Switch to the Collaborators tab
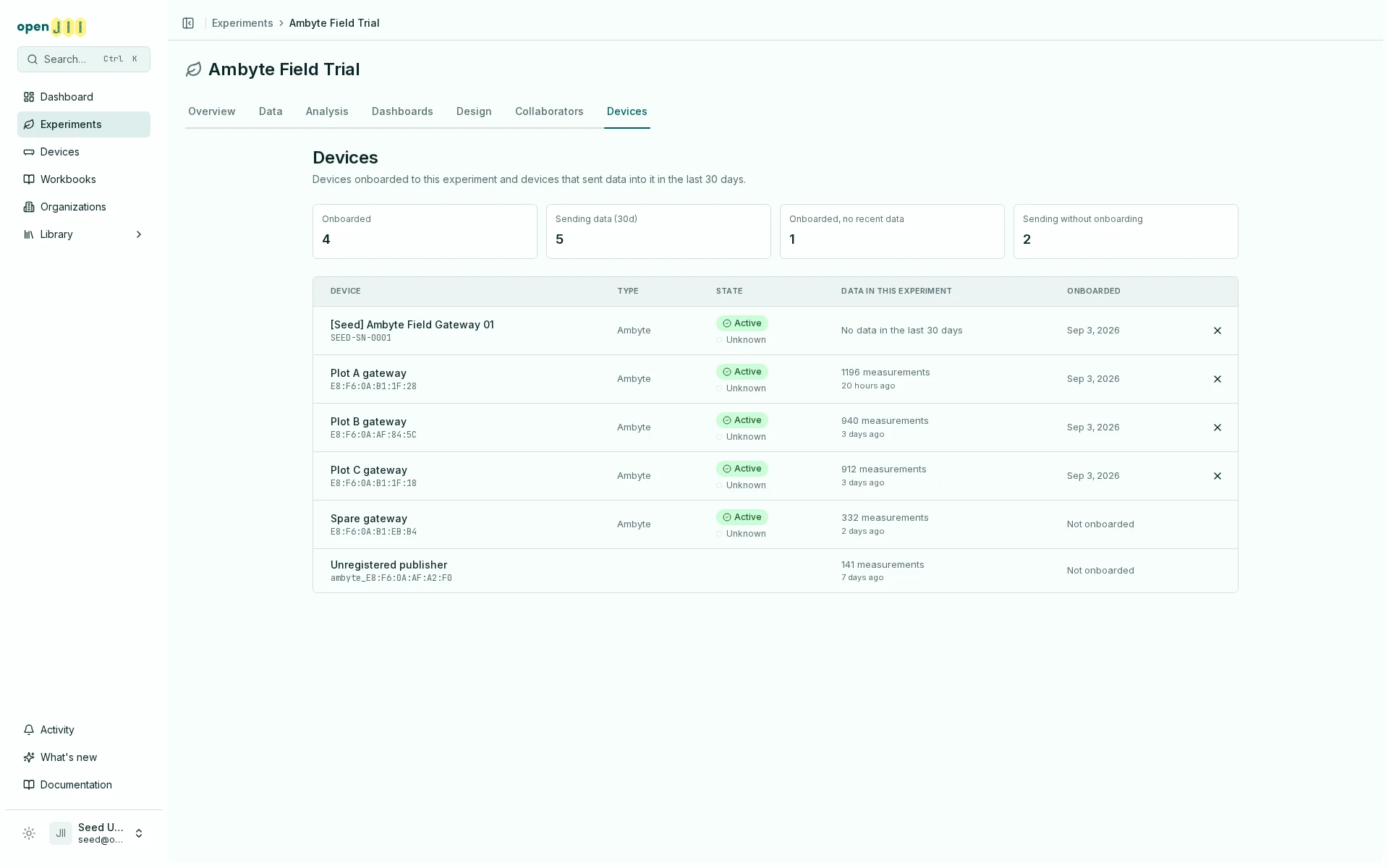This screenshot has height=868, width=1389. [x=549, y=111]
